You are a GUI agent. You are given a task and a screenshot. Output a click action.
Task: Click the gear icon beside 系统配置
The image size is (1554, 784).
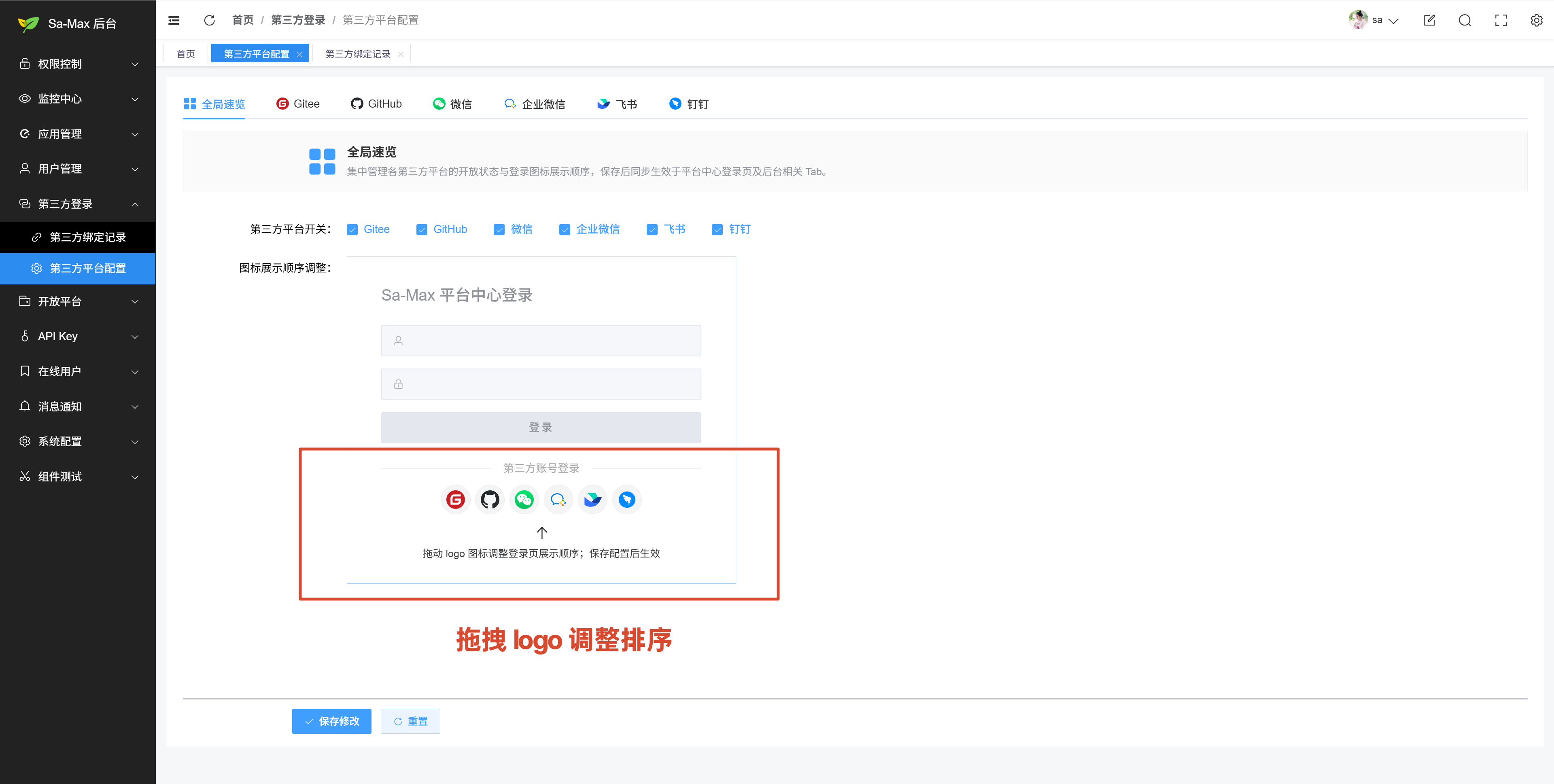click(25, 441)
